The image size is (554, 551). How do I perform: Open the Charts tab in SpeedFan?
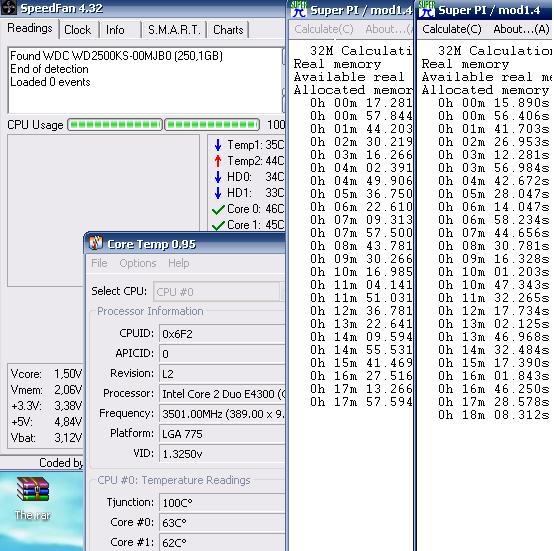228,30
